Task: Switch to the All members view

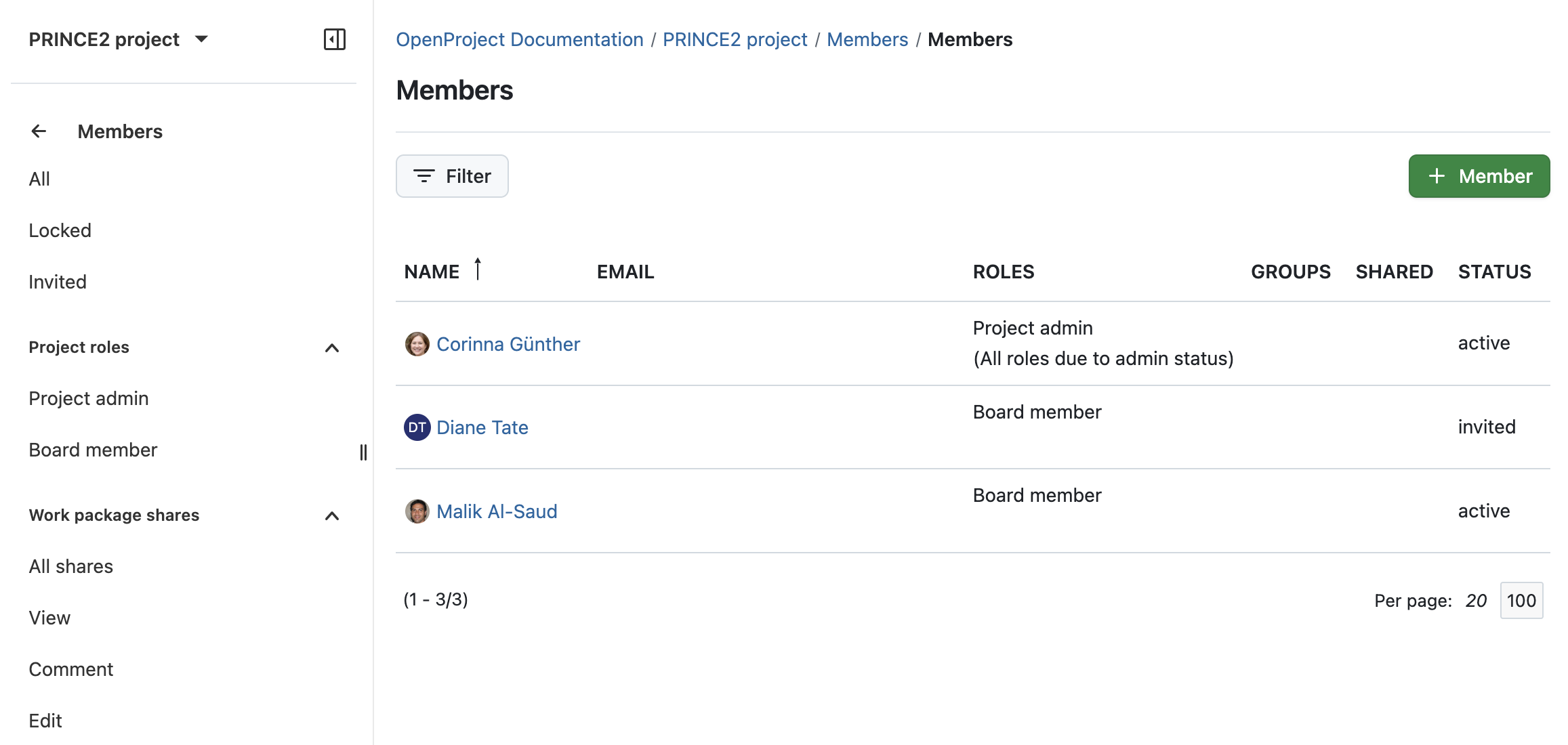Action: 39,179
